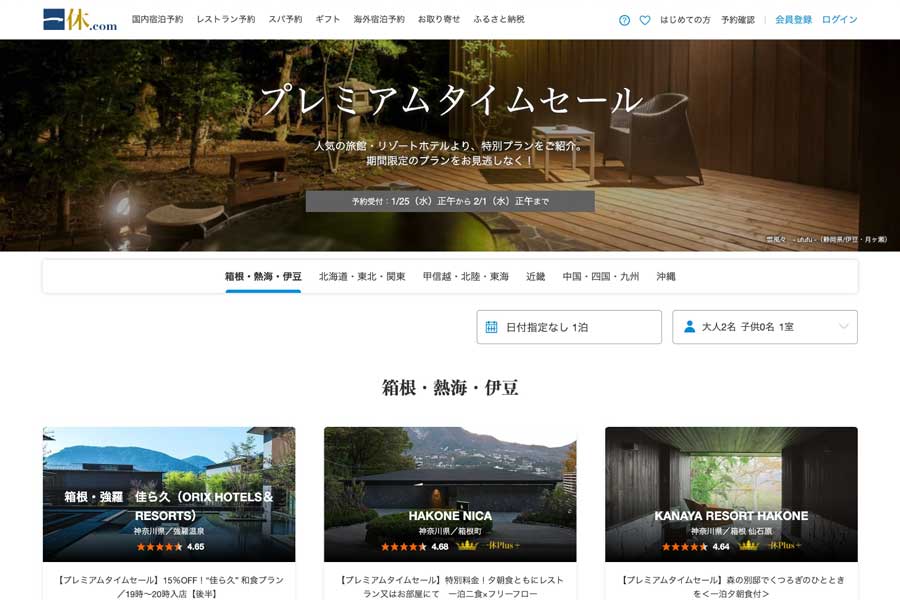Image resolution: width=900 pixels, height=600 pixels.
Task: Click the person icon in guests selector
Action: [x=689, y=327]
